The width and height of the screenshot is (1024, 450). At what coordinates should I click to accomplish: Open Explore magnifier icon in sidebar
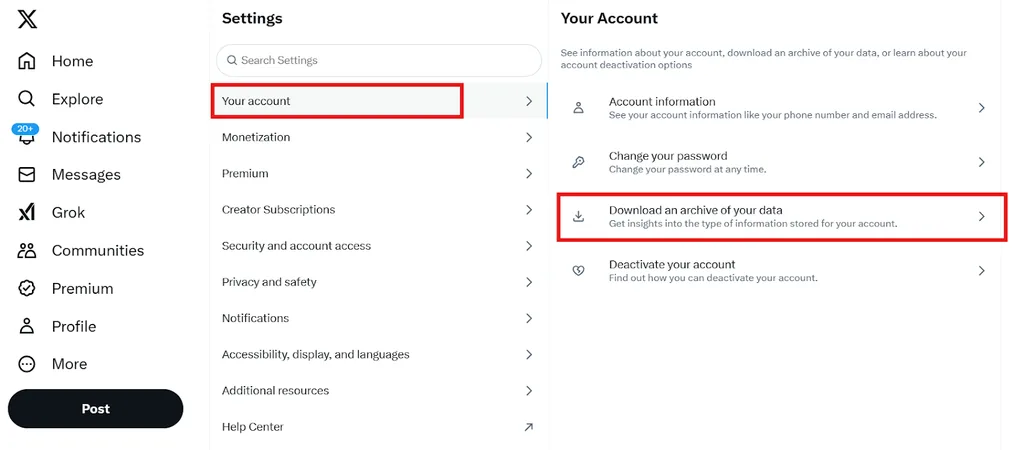tap(26, 99)
